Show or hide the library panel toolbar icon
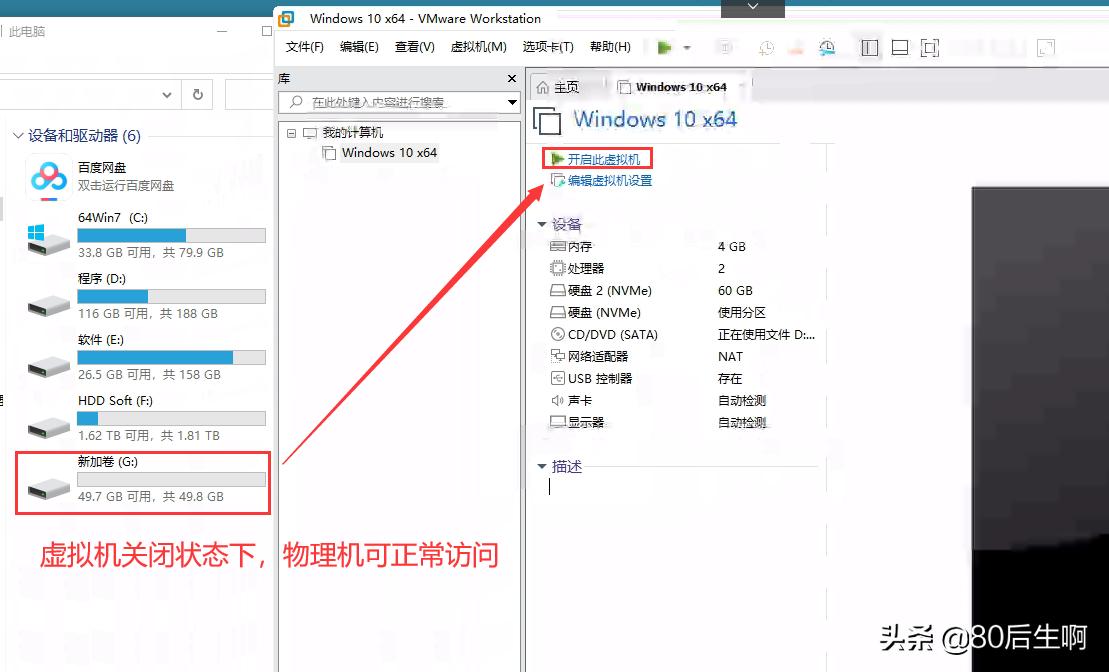 pos(869,47)
